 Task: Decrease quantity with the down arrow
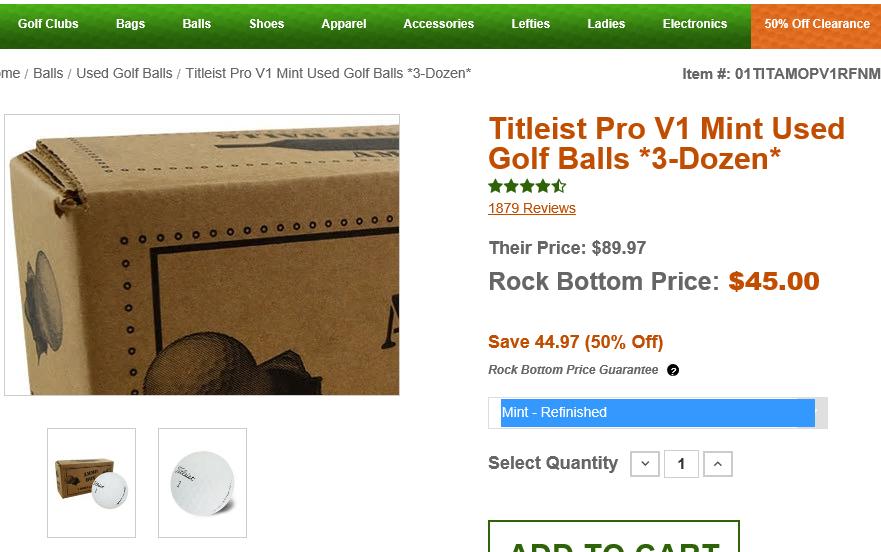pos(645,464)
